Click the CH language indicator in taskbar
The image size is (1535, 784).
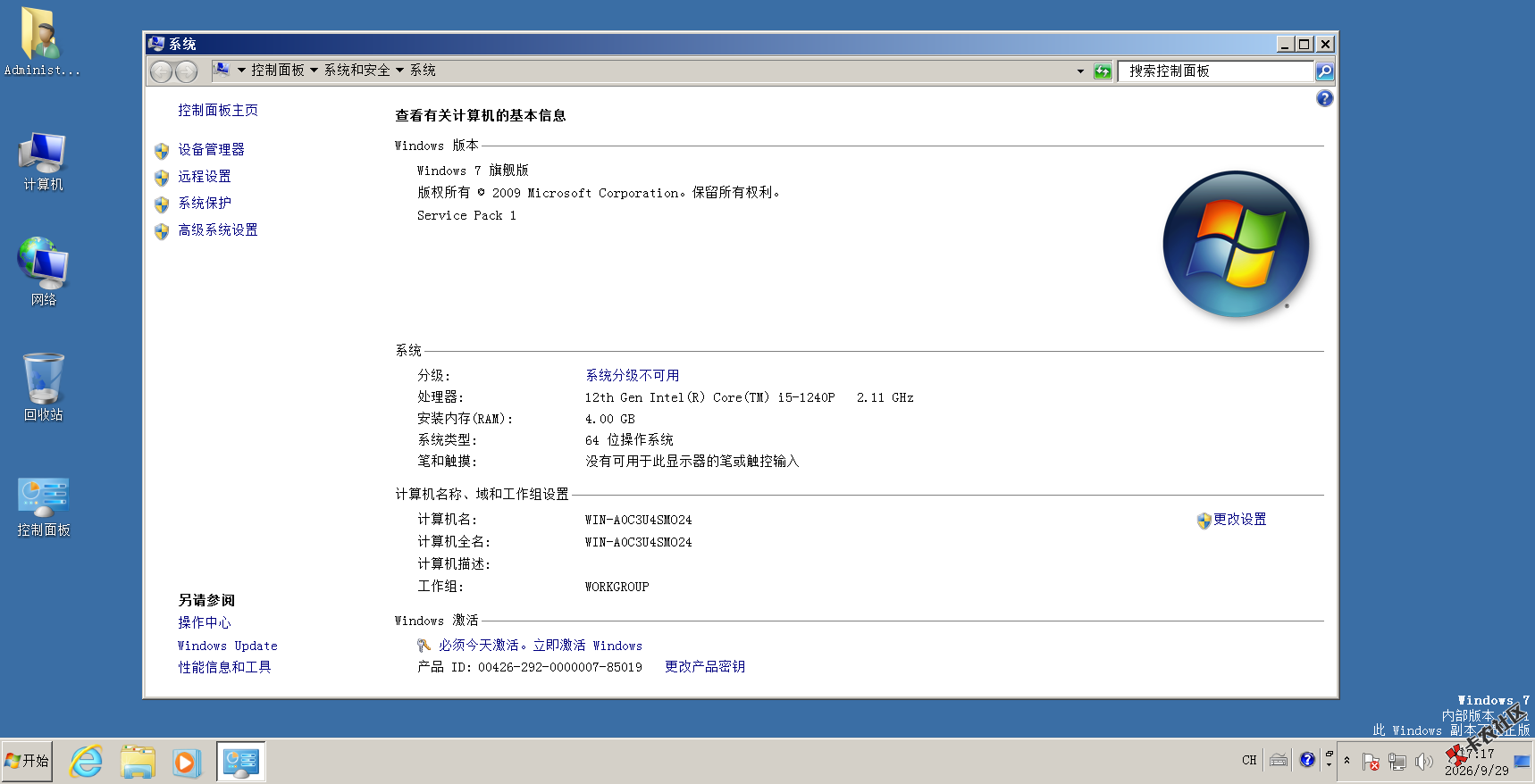point(1249,761)
